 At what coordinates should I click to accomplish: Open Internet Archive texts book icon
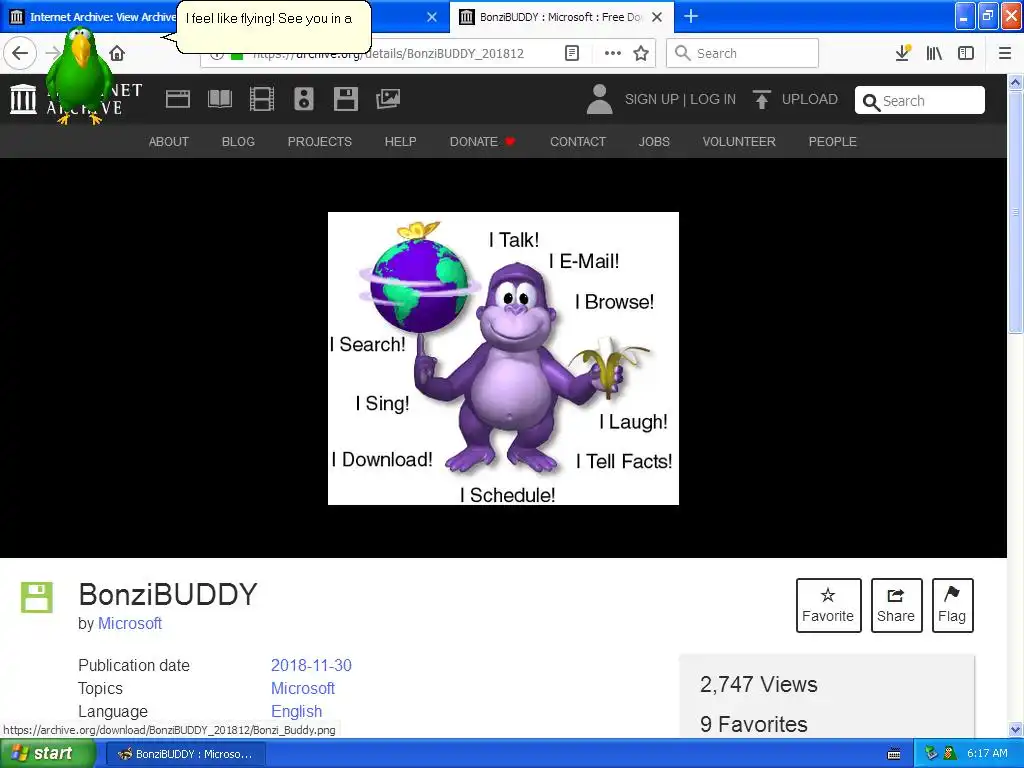pos(219,99)
